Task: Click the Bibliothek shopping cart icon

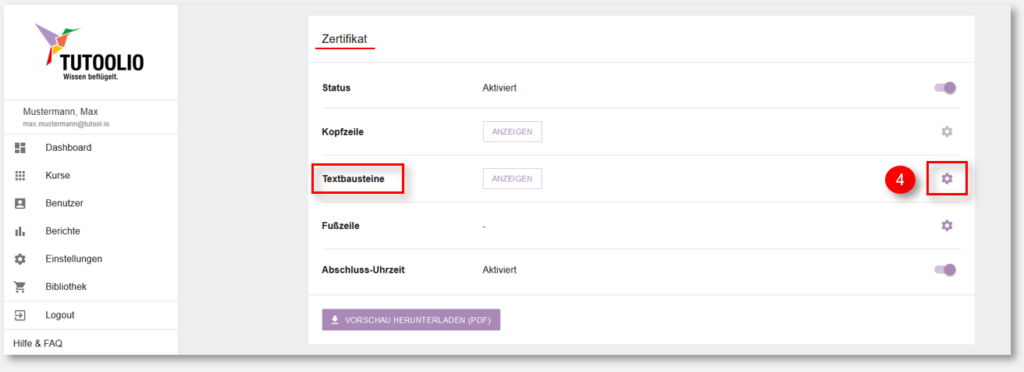Action: click(x=20, y=287)
